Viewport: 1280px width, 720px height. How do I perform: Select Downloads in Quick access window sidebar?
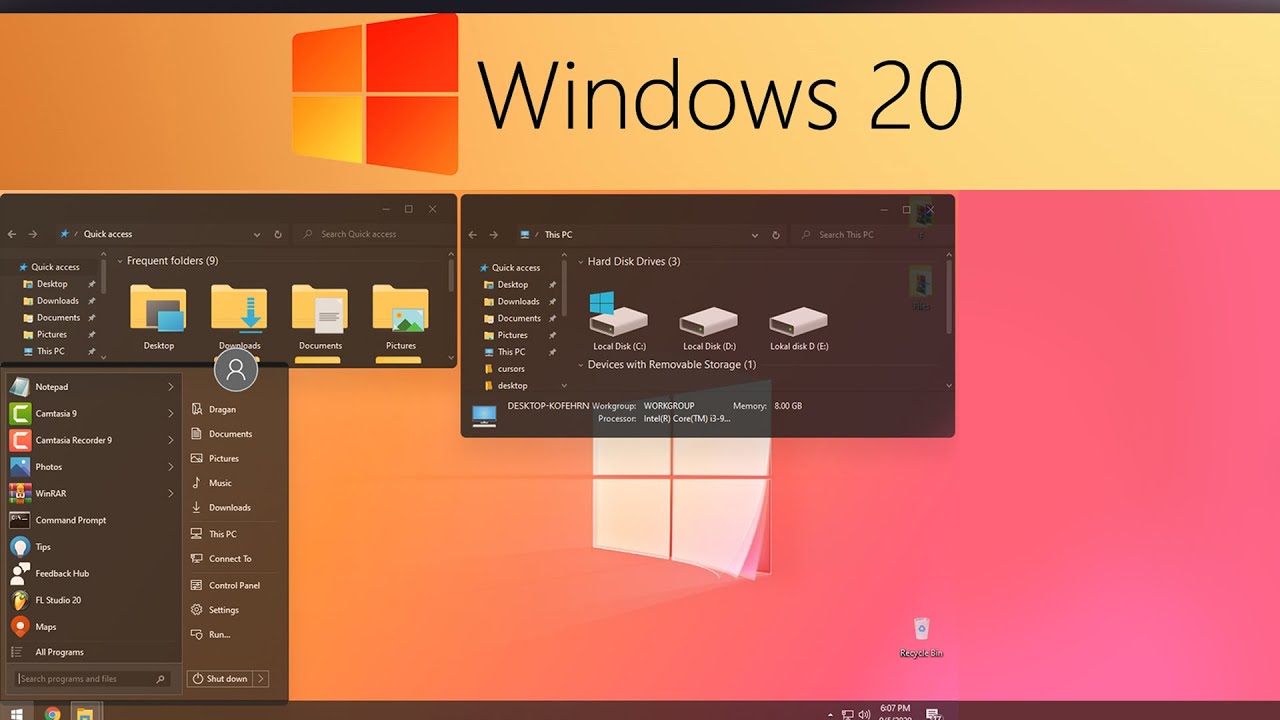click(x=58, y=301)
